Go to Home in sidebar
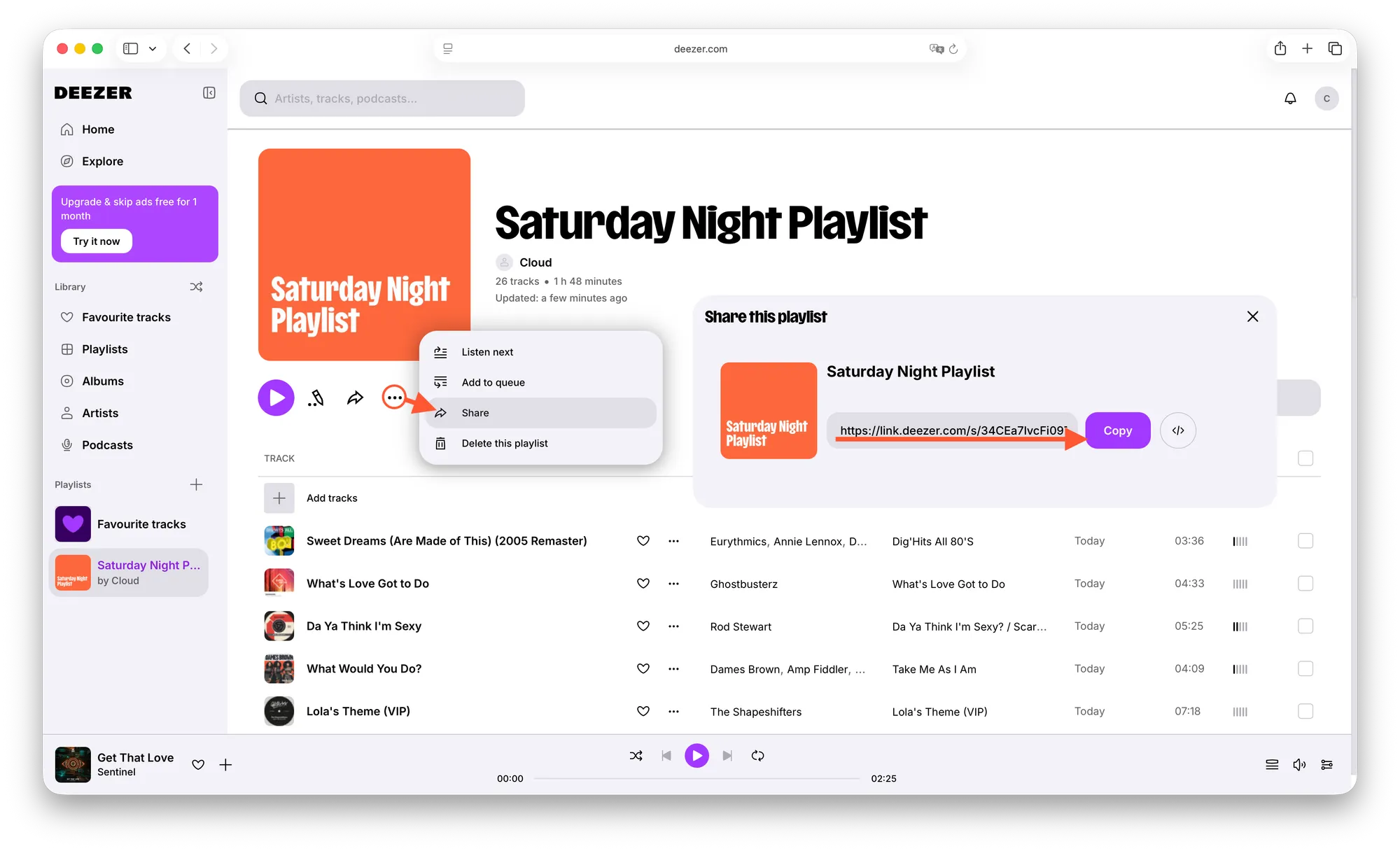Viewport: 1400px width, 851px height. (98, 129)
